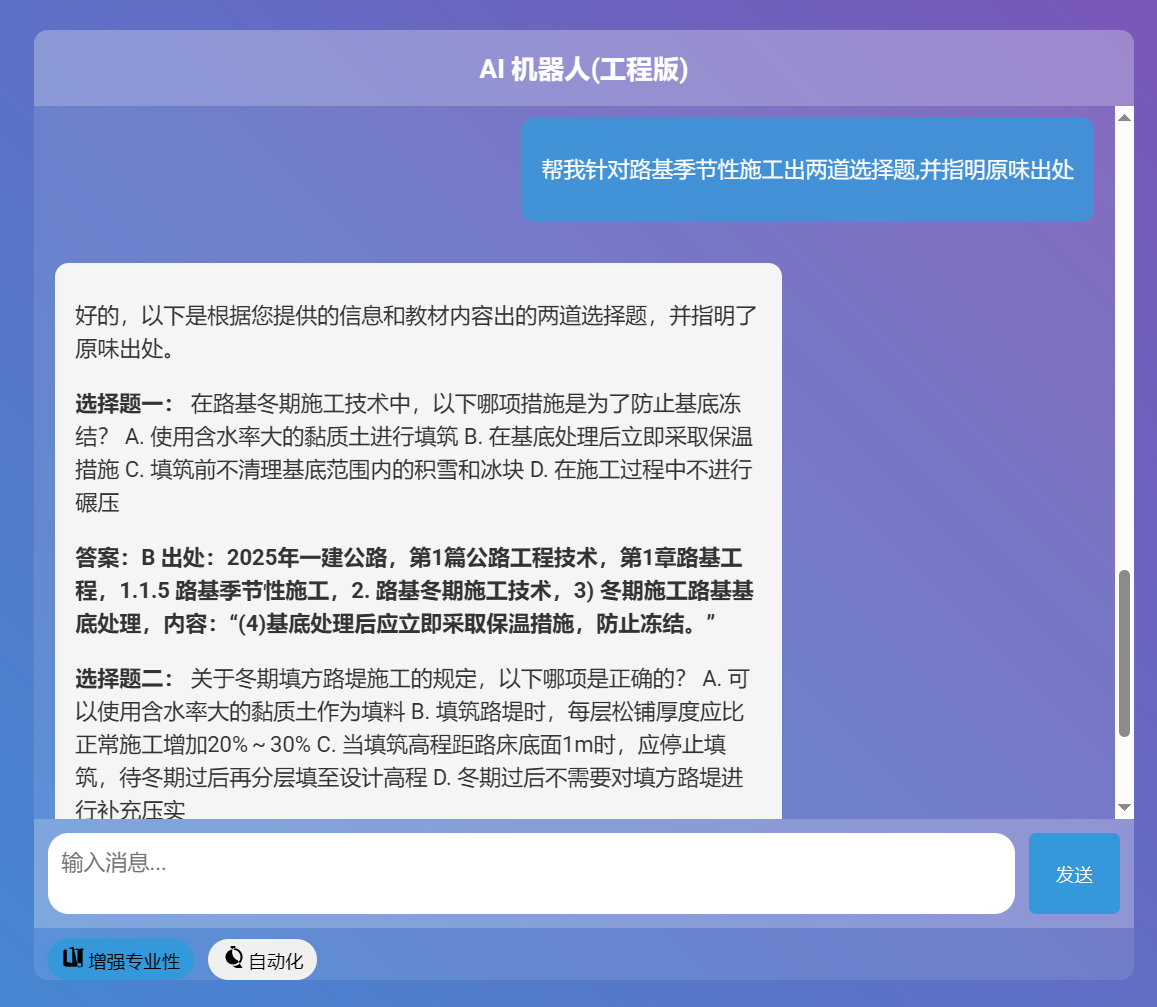The width and height of the screenshot is (1157, 1007).
Task: Focus the 输入消息 message input field
Action: coord(531,873)
